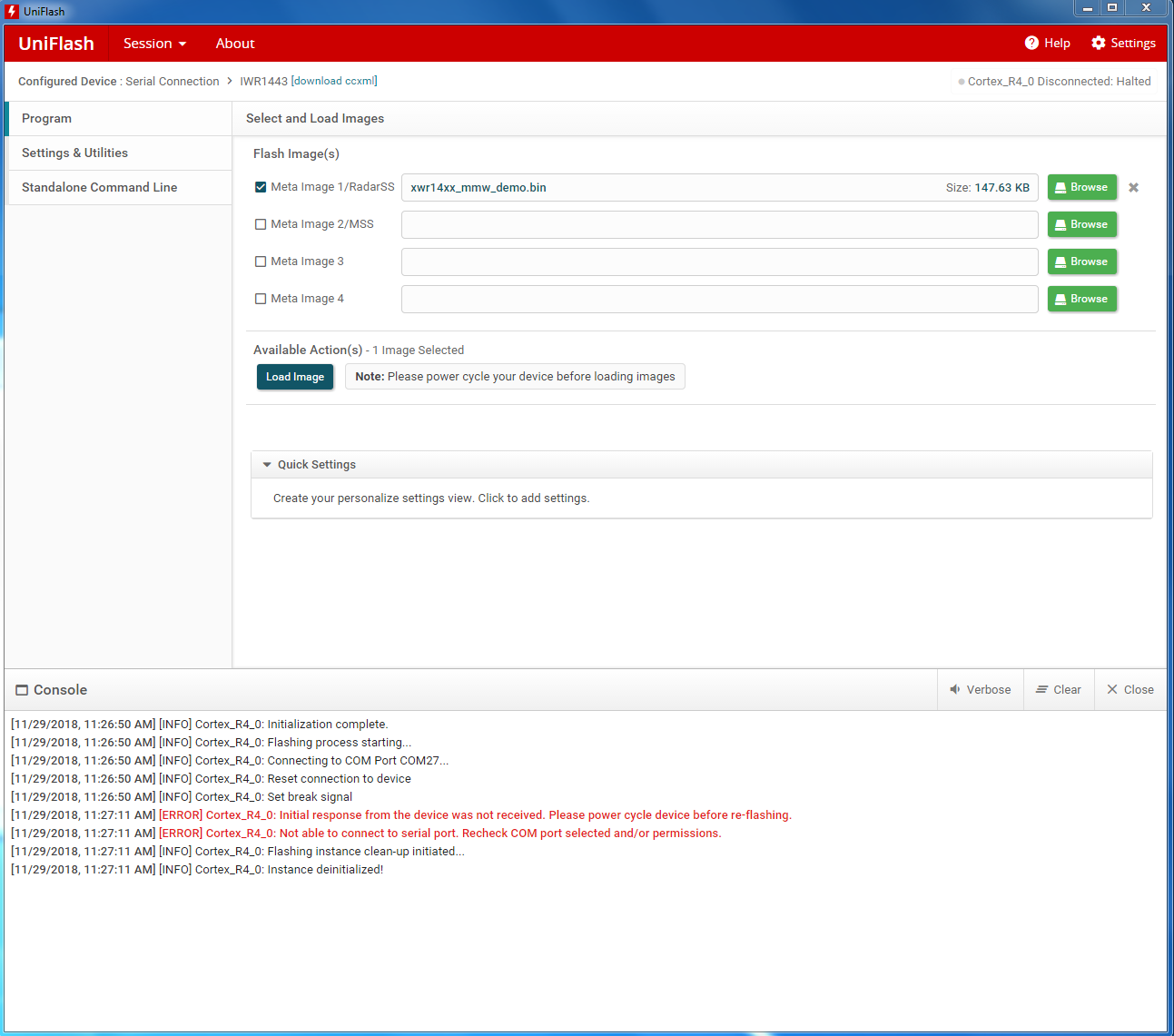The height and width of the screenshot is (1036, 1174).
Task: Select the 'Initial response from the device' error line
Action: point(401,815)
